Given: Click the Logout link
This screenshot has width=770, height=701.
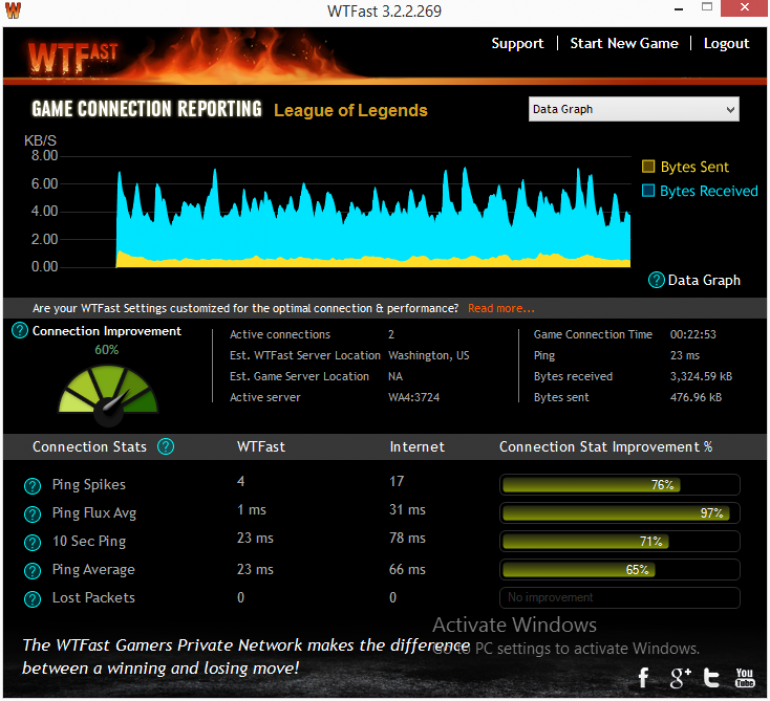Looking at the screenshot, I should 726,43.
